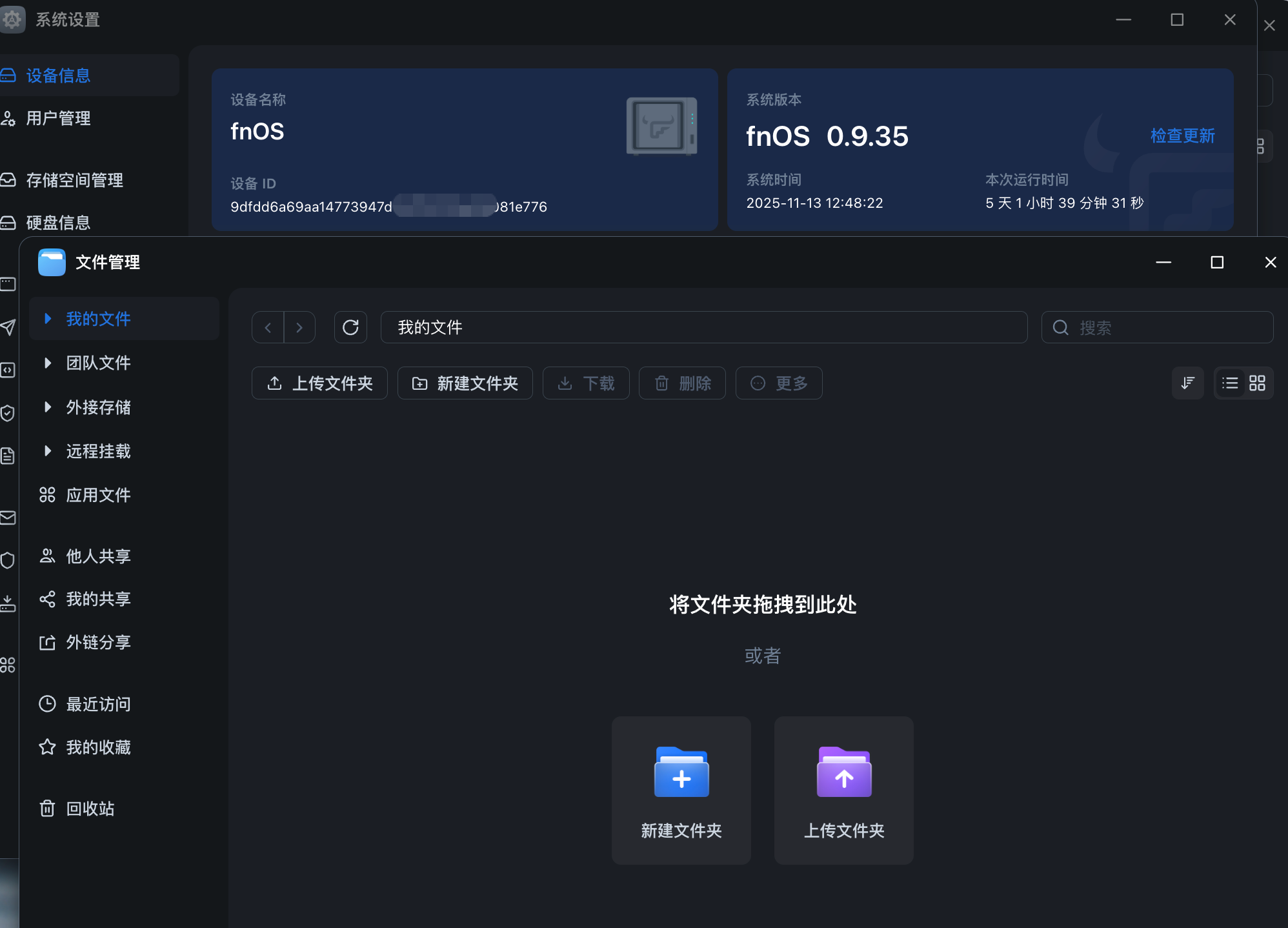Open 我的收藏 favorites
The height and width of the screenshot is (928, 1288).
pyautogui.click(x=98, y=747)
